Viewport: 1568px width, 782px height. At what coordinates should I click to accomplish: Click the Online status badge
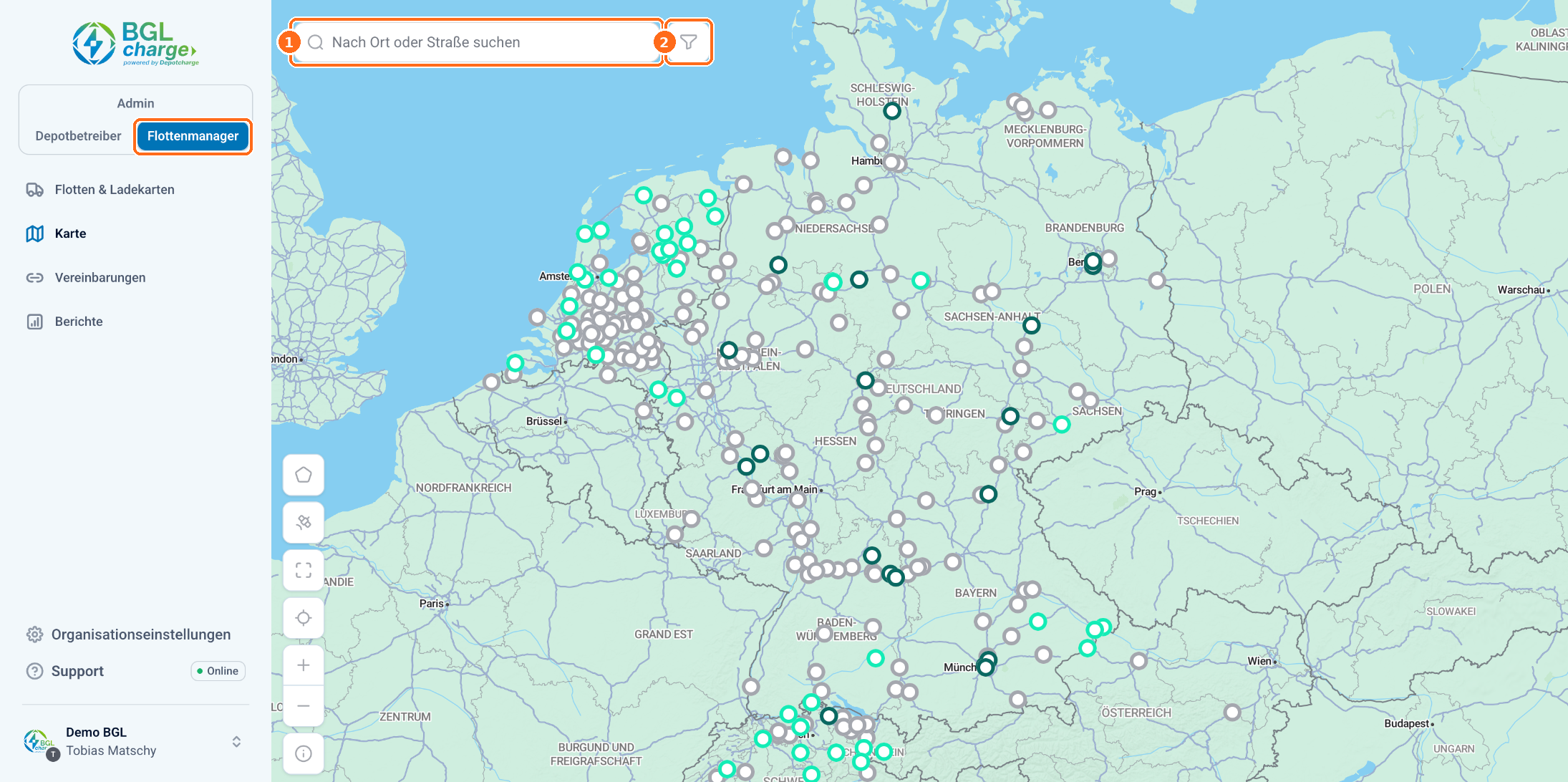pyautogui.click(x=218, y=671)
